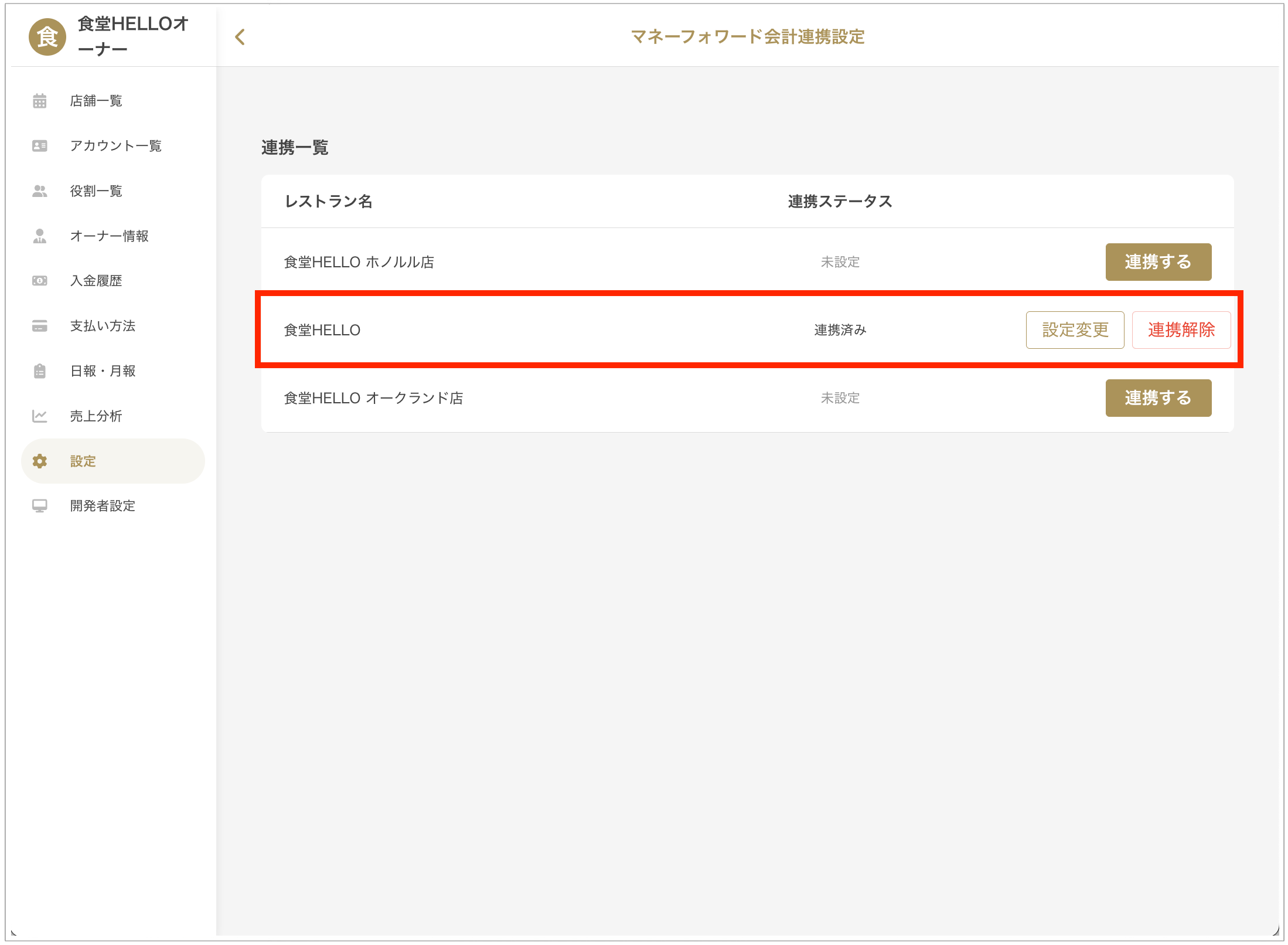Click the 売上分析 chart icon
The height and width of the screenshot is (945, 1288).
pyautogui.click(x=40, y=416)
